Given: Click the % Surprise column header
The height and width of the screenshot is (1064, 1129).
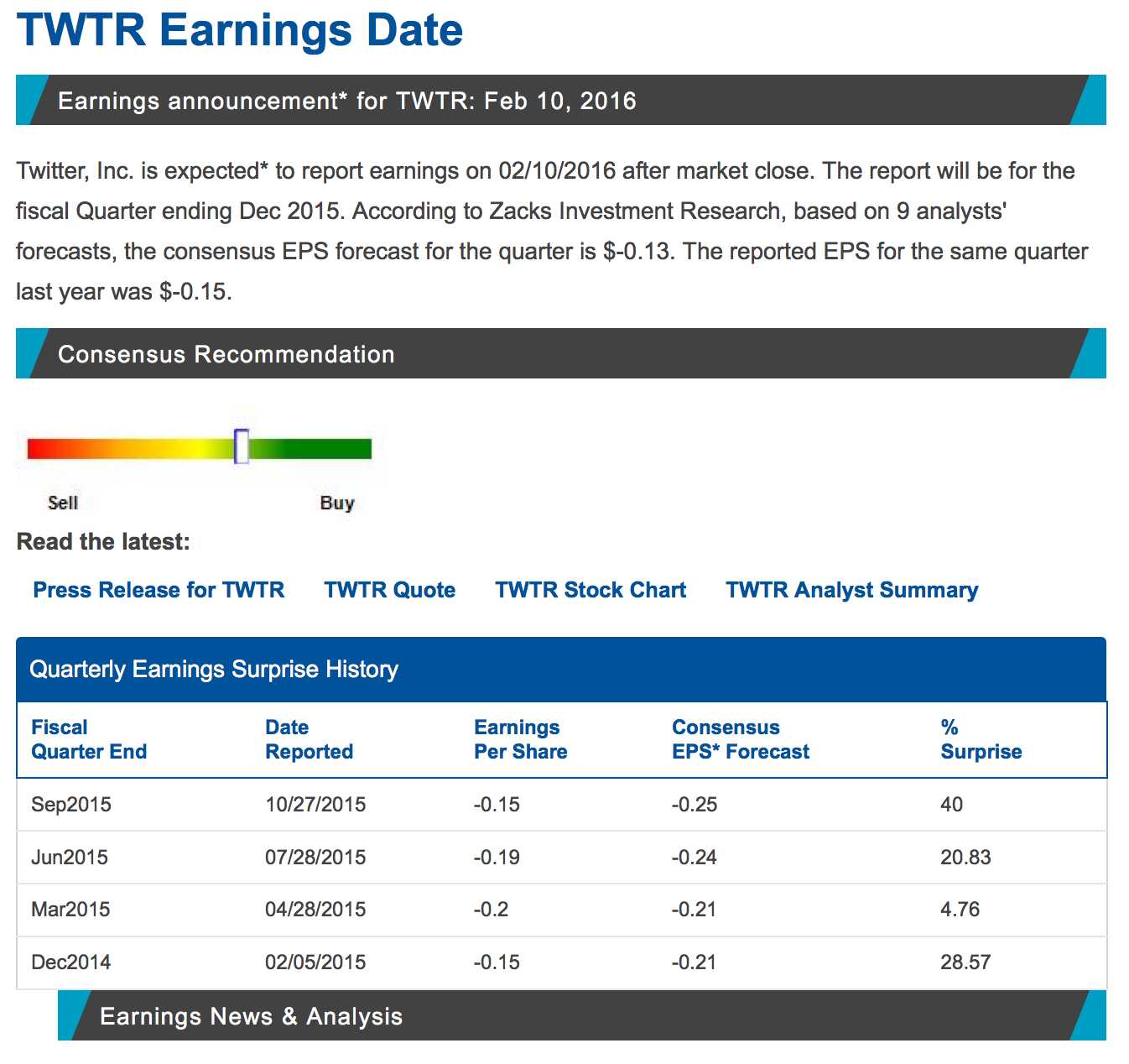Looking at the screenshot, I should 981,739.
